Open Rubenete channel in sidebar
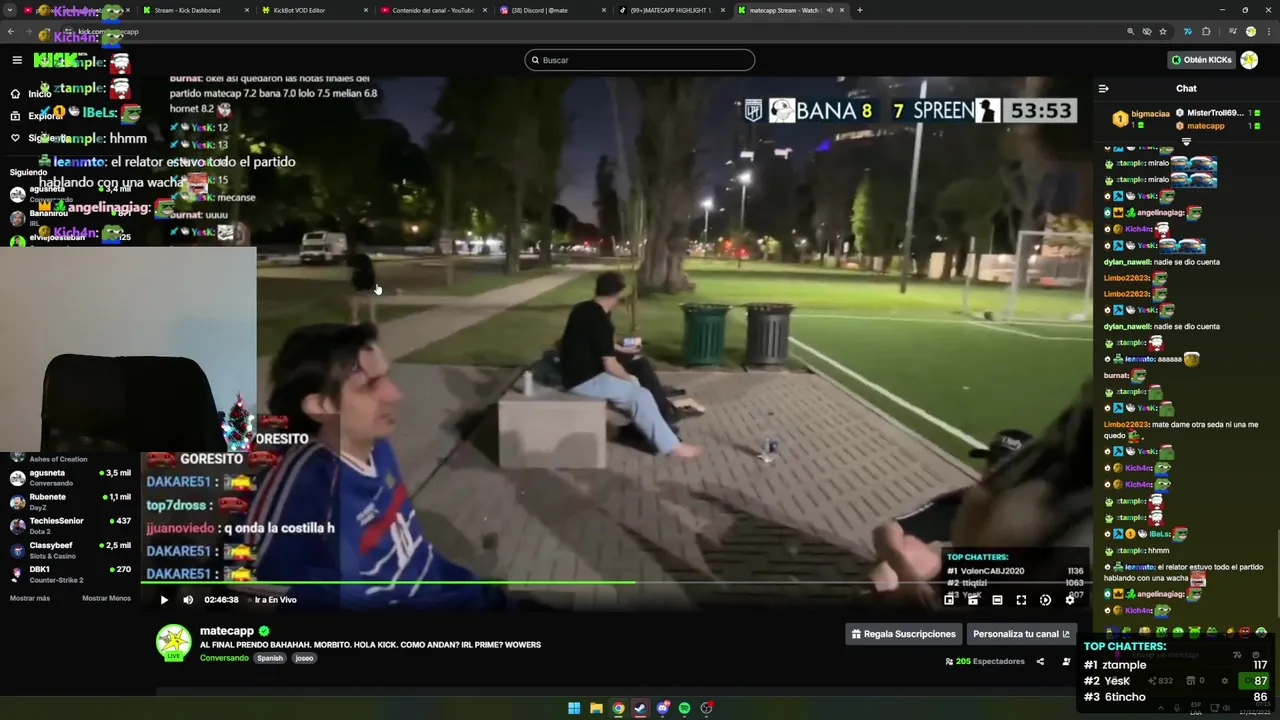 [70, 502]
